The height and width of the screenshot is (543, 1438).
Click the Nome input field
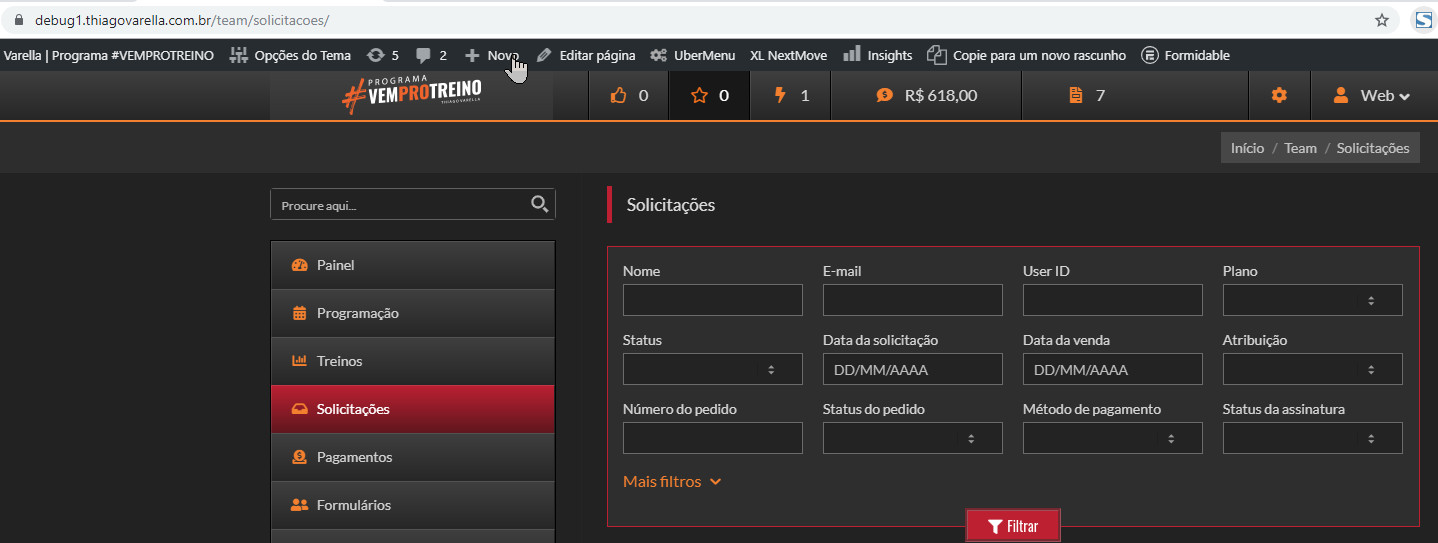[712, 300]
